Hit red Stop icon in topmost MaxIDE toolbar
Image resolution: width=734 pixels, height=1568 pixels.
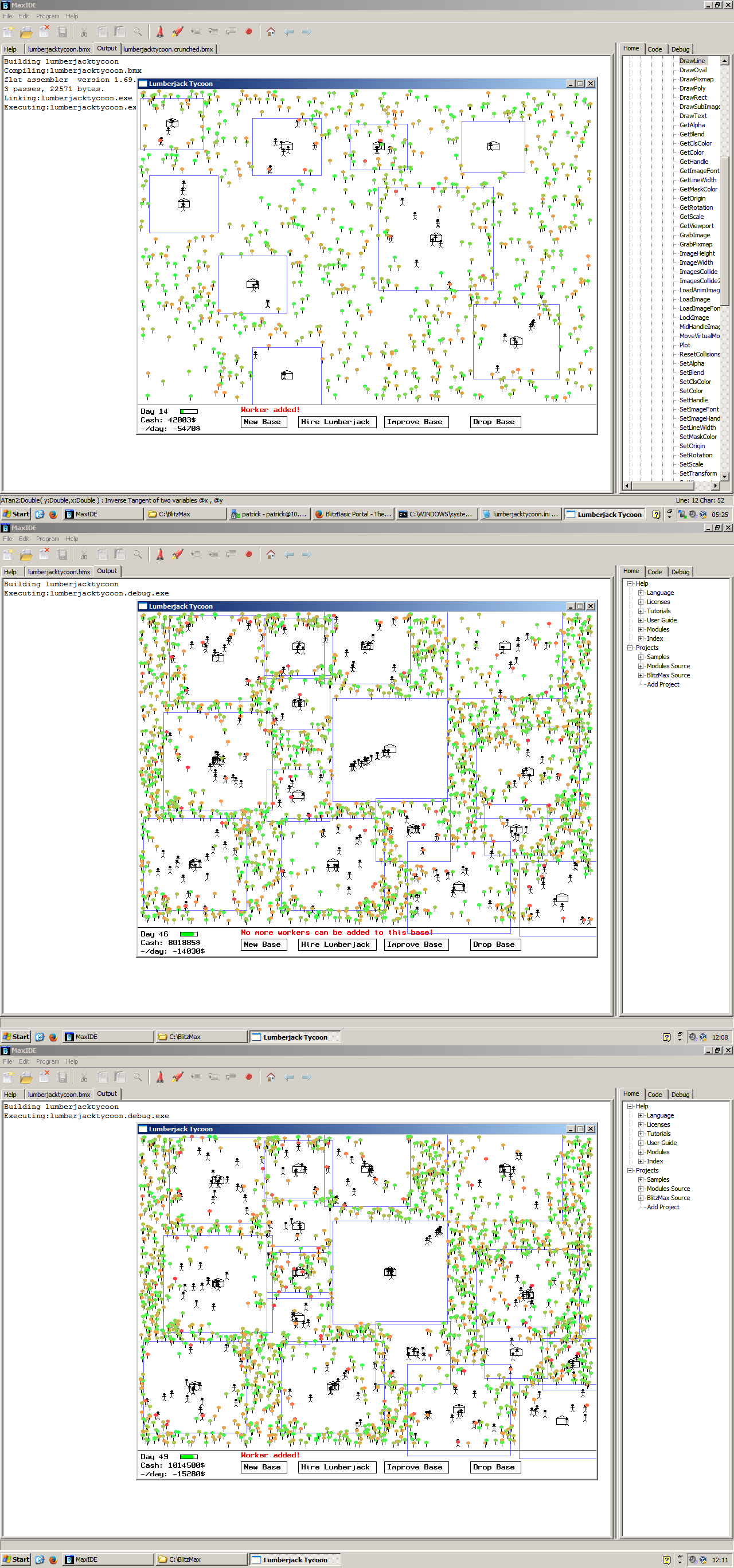(x=248, y=32)
